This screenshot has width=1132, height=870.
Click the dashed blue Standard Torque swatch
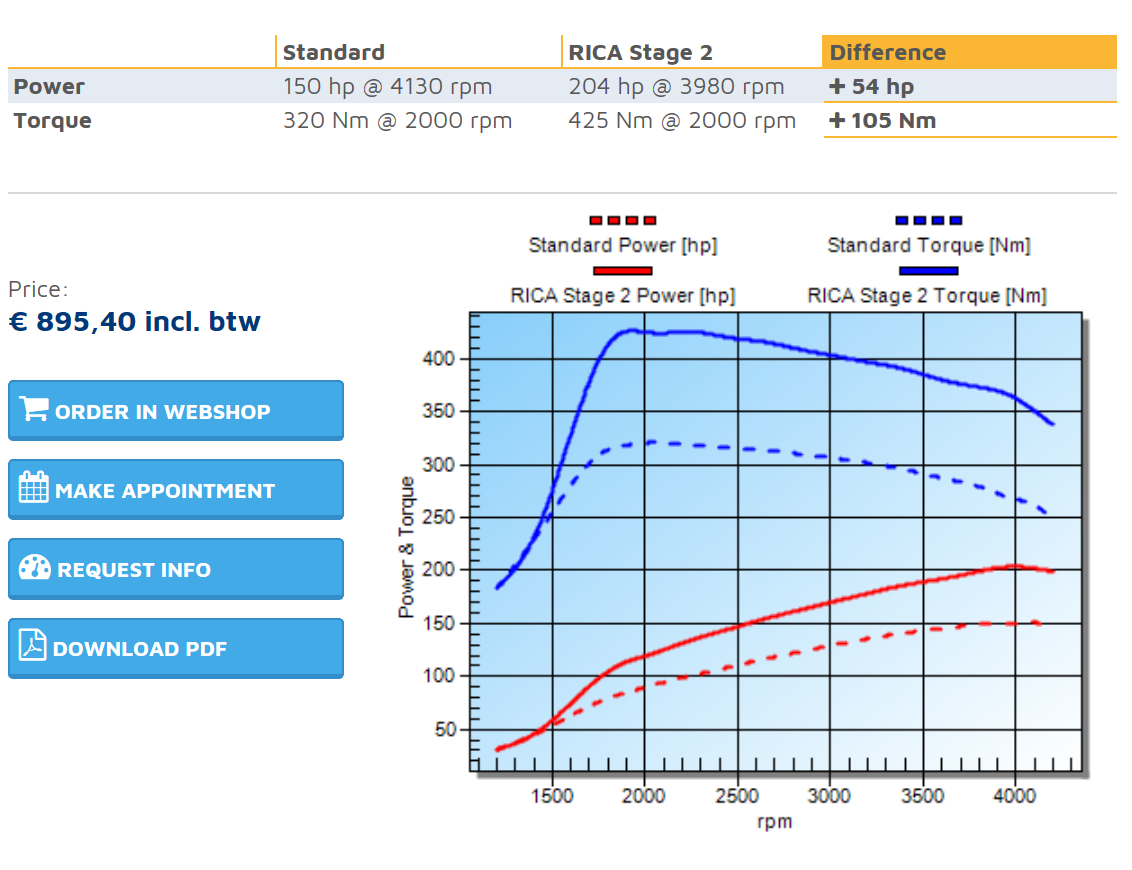[928, 220]
